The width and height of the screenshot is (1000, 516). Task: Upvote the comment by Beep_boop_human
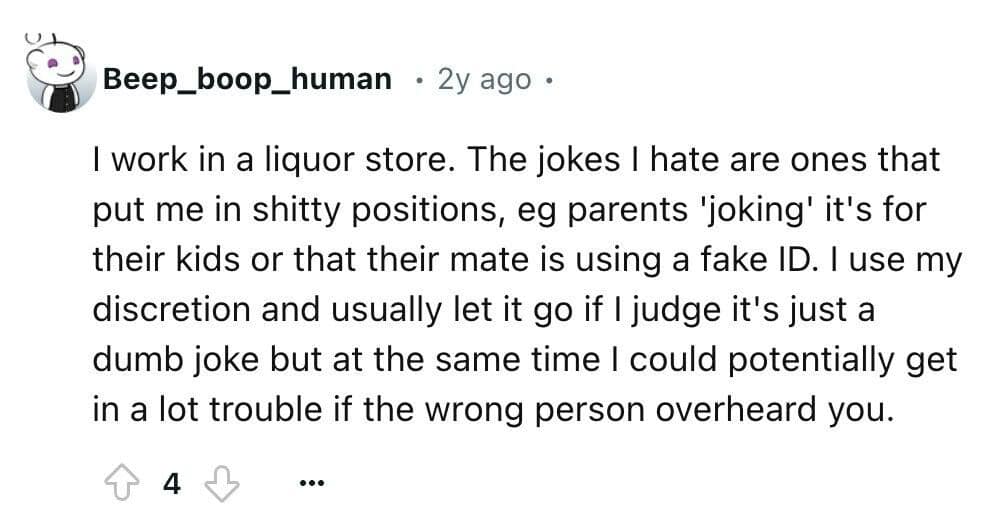(x=124, y=484)
